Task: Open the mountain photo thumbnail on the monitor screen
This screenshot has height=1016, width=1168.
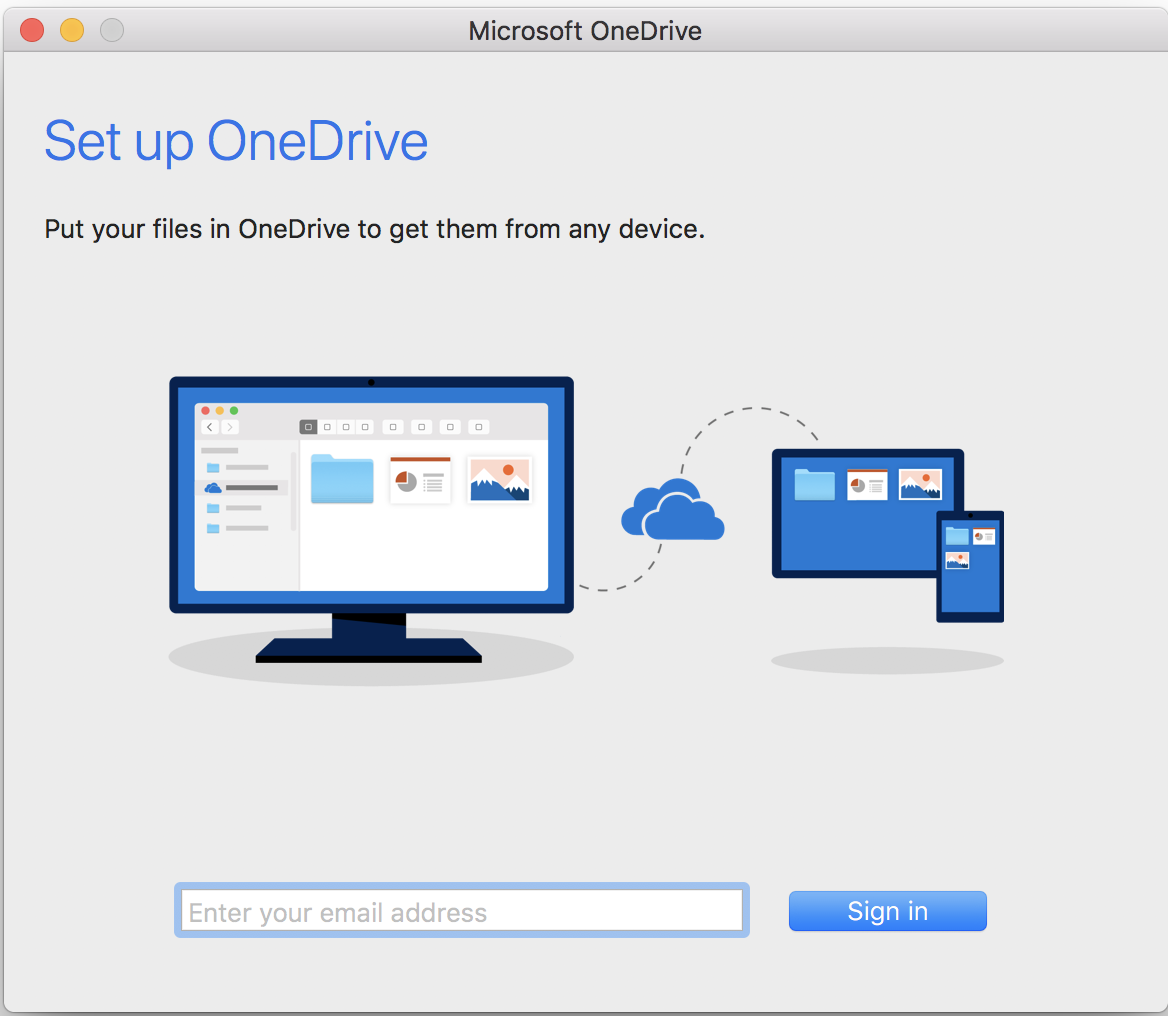Action: (499, 479)
